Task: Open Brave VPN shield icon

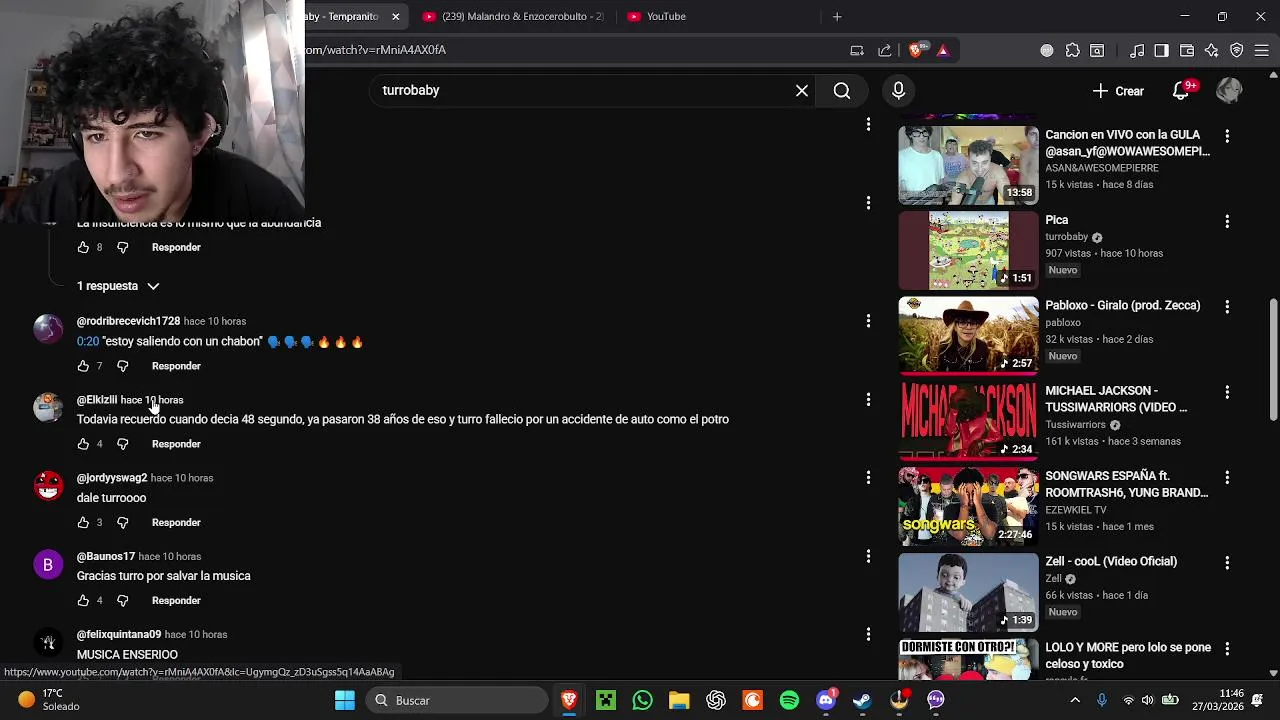Action: point(1237,50)
